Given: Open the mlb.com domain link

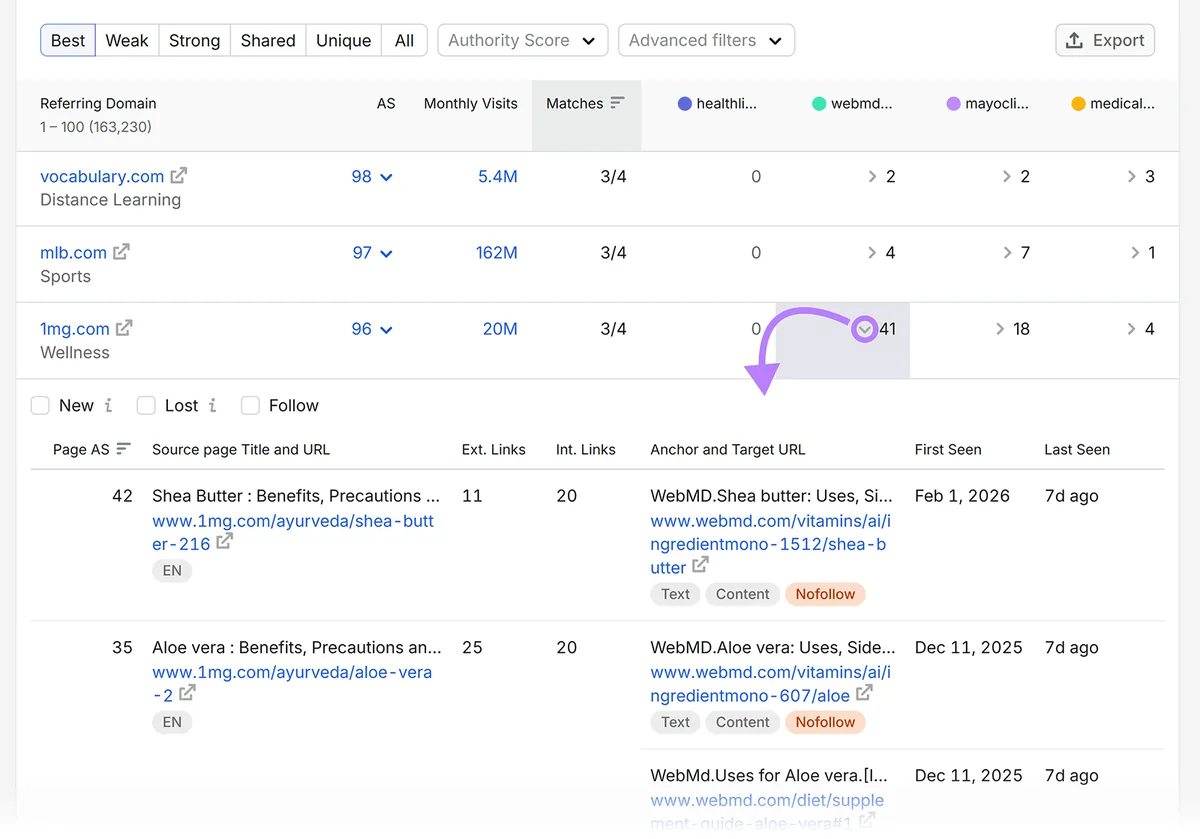Looking at the screenshot, I should click(73, 252).
